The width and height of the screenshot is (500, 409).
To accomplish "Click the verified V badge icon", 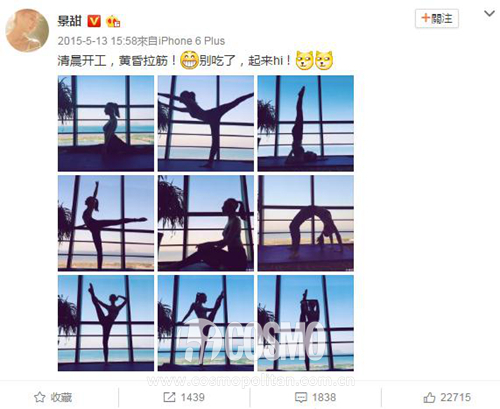I will [94, 21].
